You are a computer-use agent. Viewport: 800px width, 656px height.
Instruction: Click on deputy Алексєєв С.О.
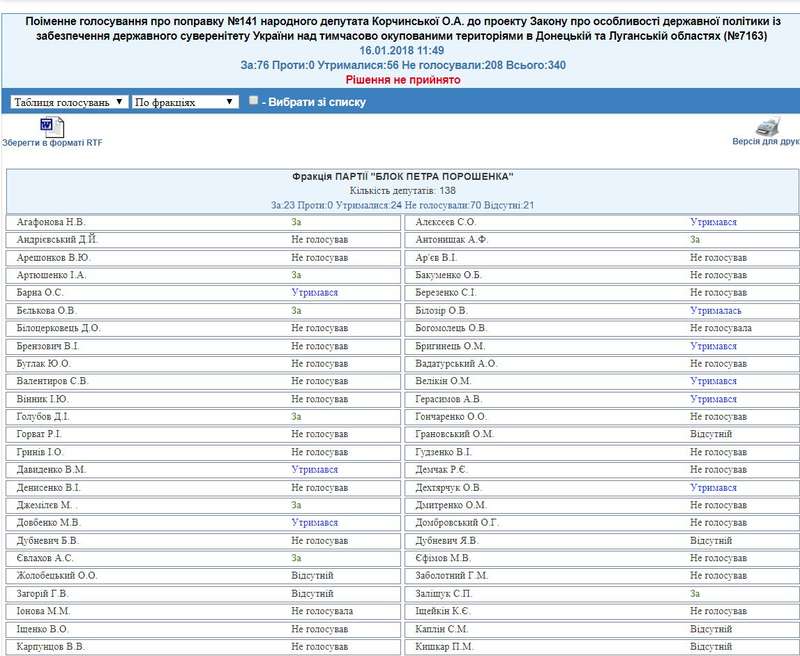(x=446, y=222)
